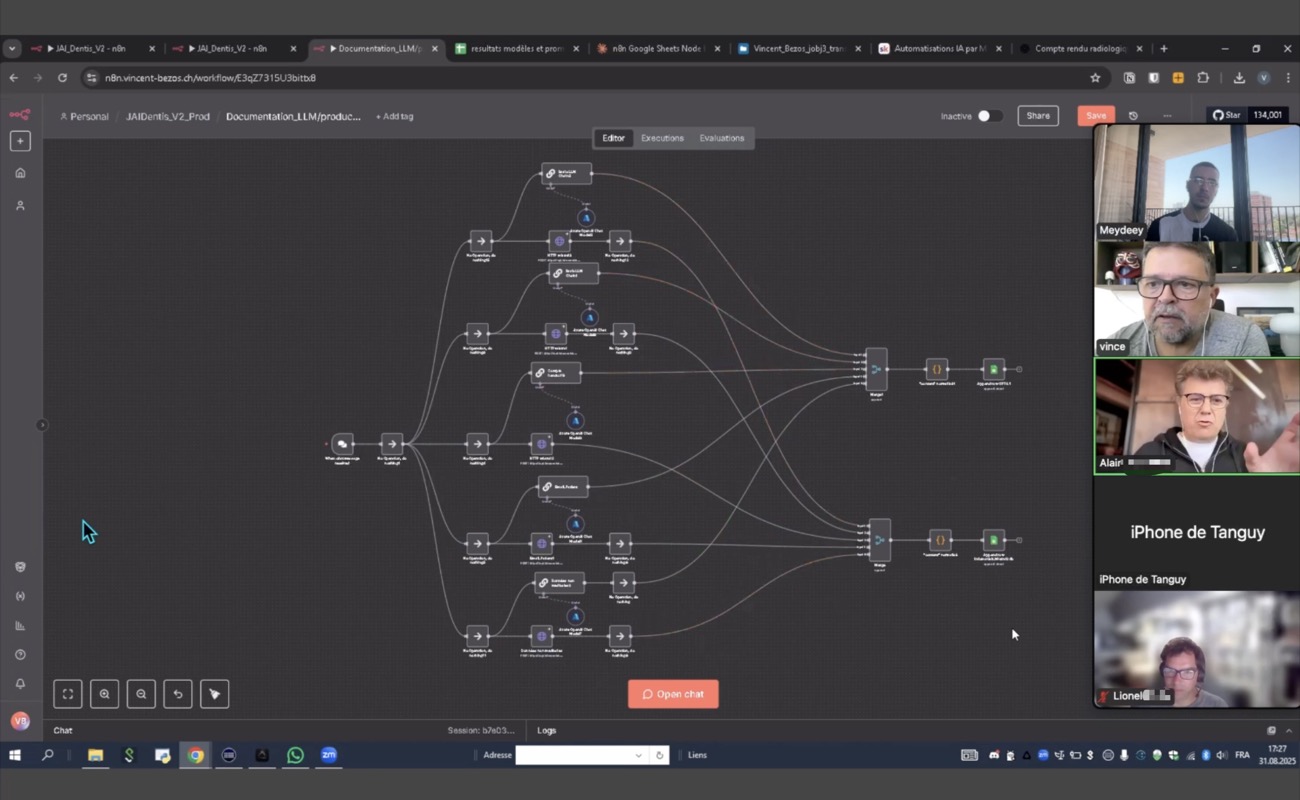Screen dimensions: 1300x800
Task: Switch to the Evaluations tab
Action: (x=721, y=138)
